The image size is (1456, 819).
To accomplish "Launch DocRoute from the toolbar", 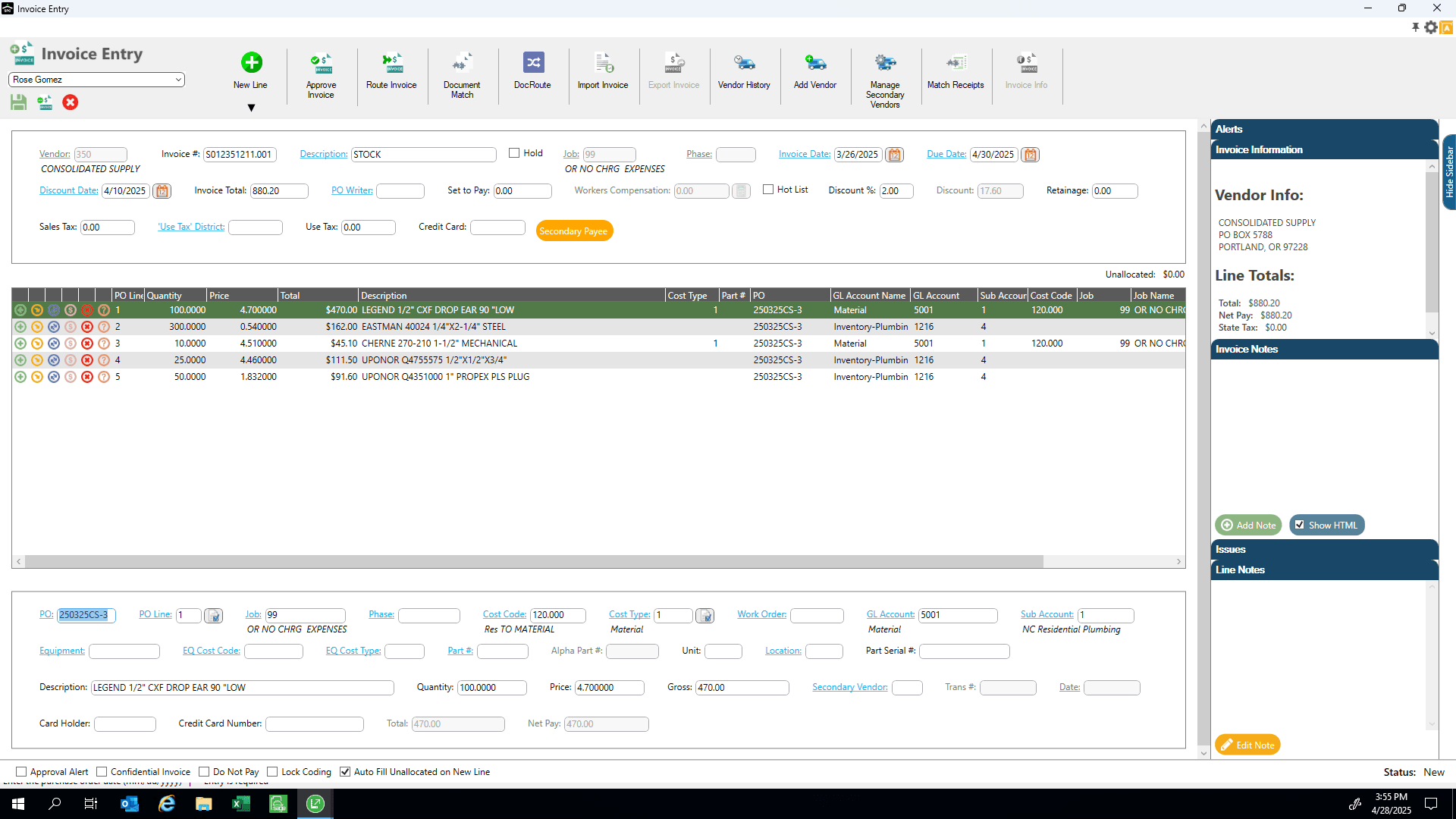I will pyautogui.click(x=533, y=62).
